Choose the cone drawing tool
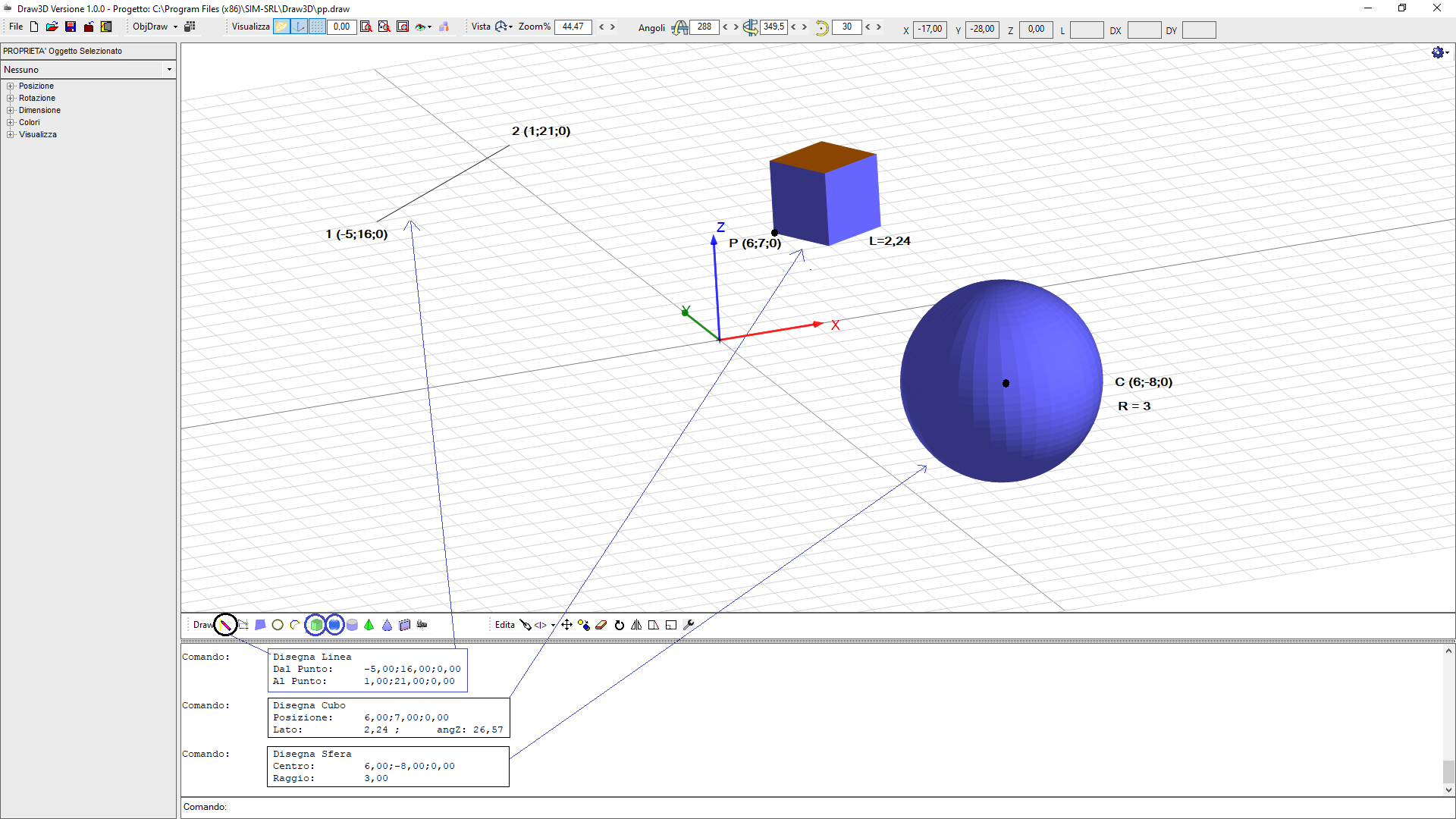Screen dimensions: 1456x819 coord(387,625)
